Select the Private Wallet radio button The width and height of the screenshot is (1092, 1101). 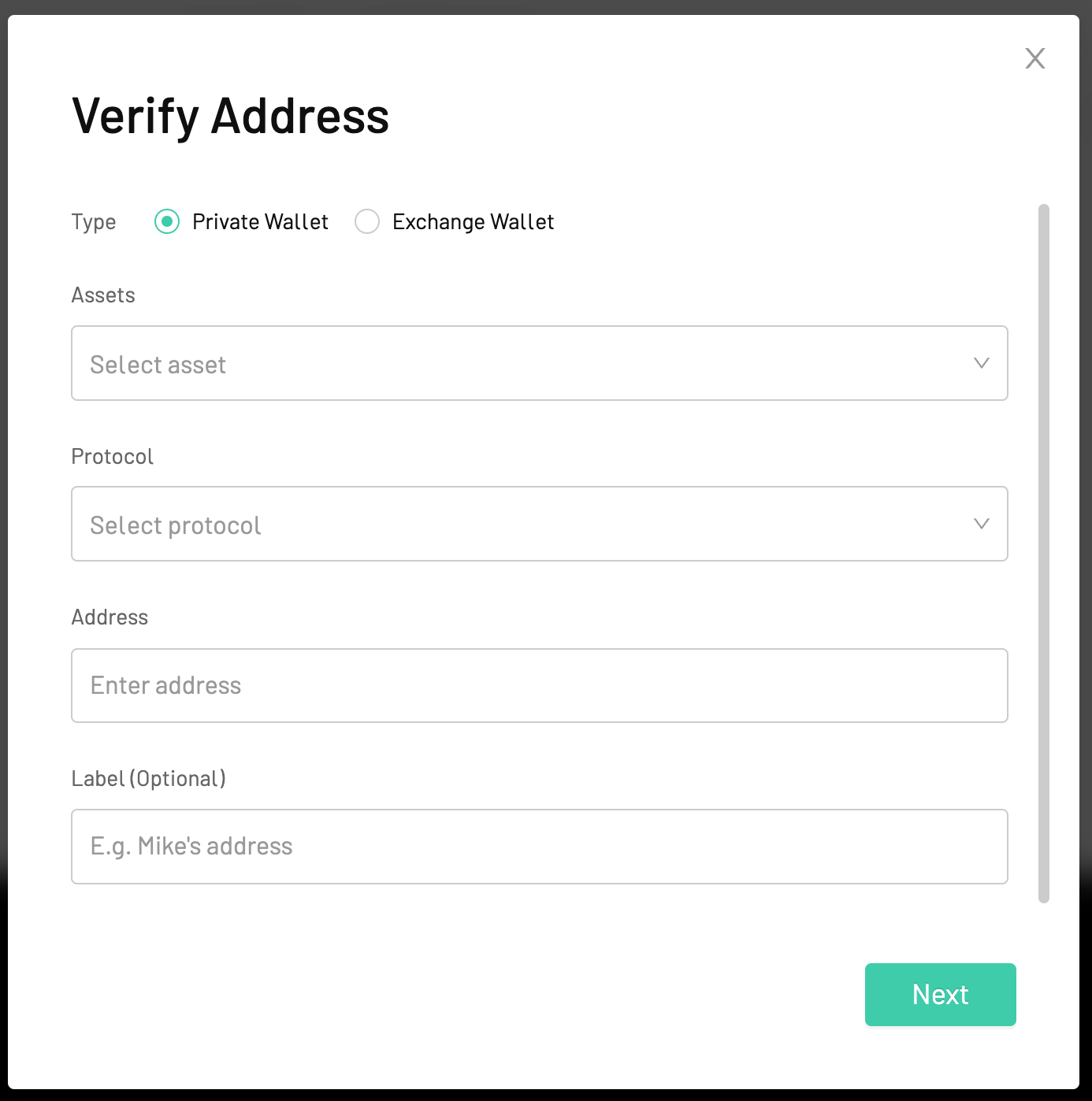coord(167,222)
